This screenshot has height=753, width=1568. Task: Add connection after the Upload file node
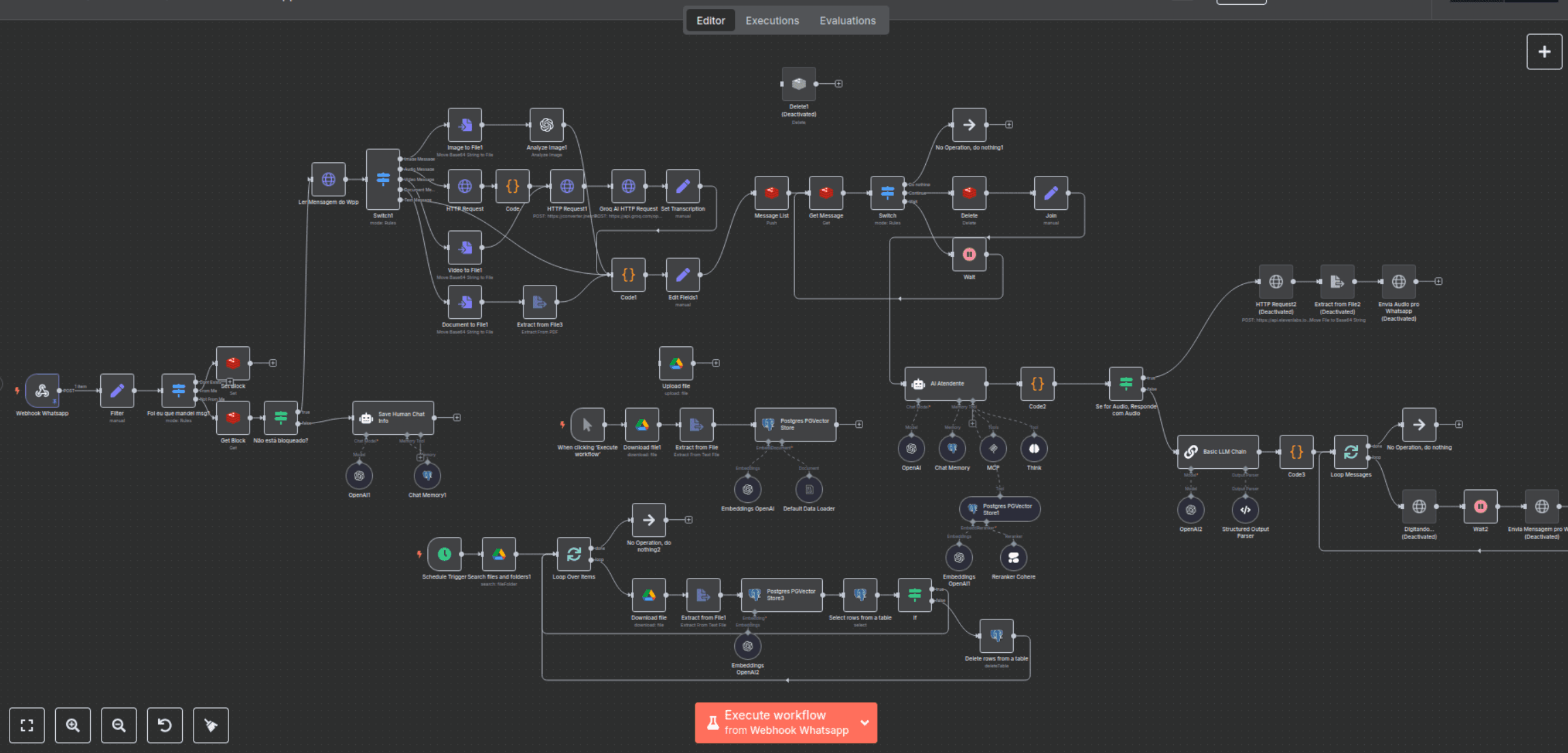716,363
